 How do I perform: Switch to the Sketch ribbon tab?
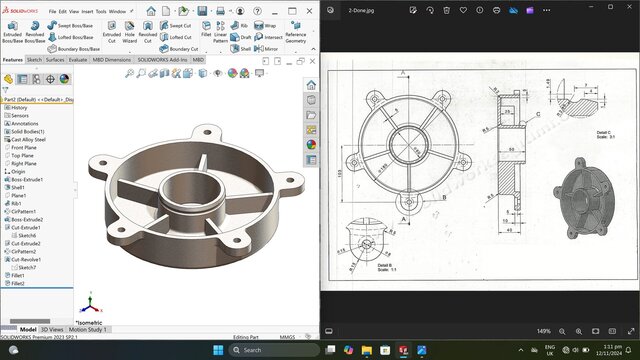tap(34, 60)
